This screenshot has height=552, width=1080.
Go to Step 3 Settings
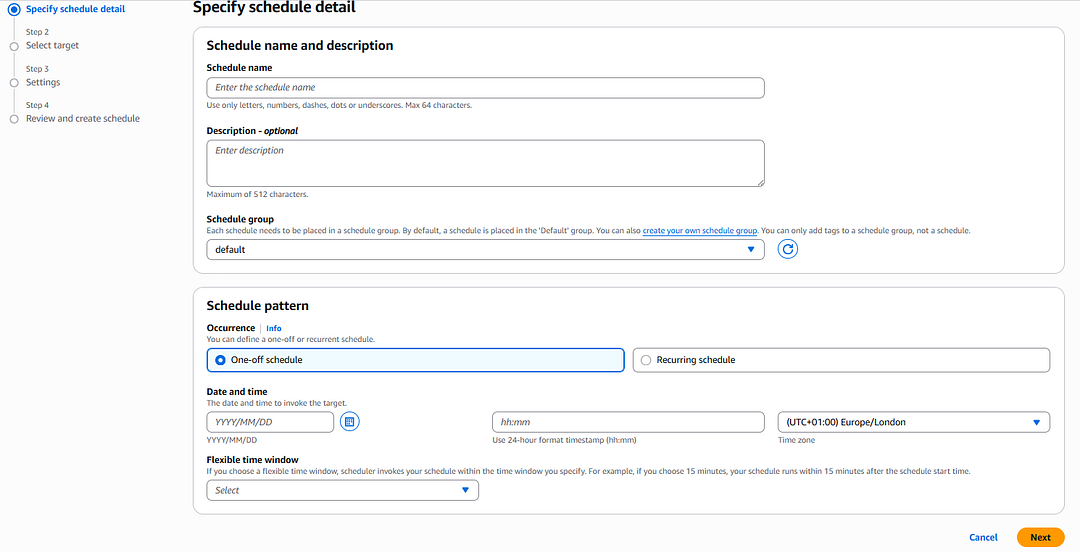click(x=43, y=82)
